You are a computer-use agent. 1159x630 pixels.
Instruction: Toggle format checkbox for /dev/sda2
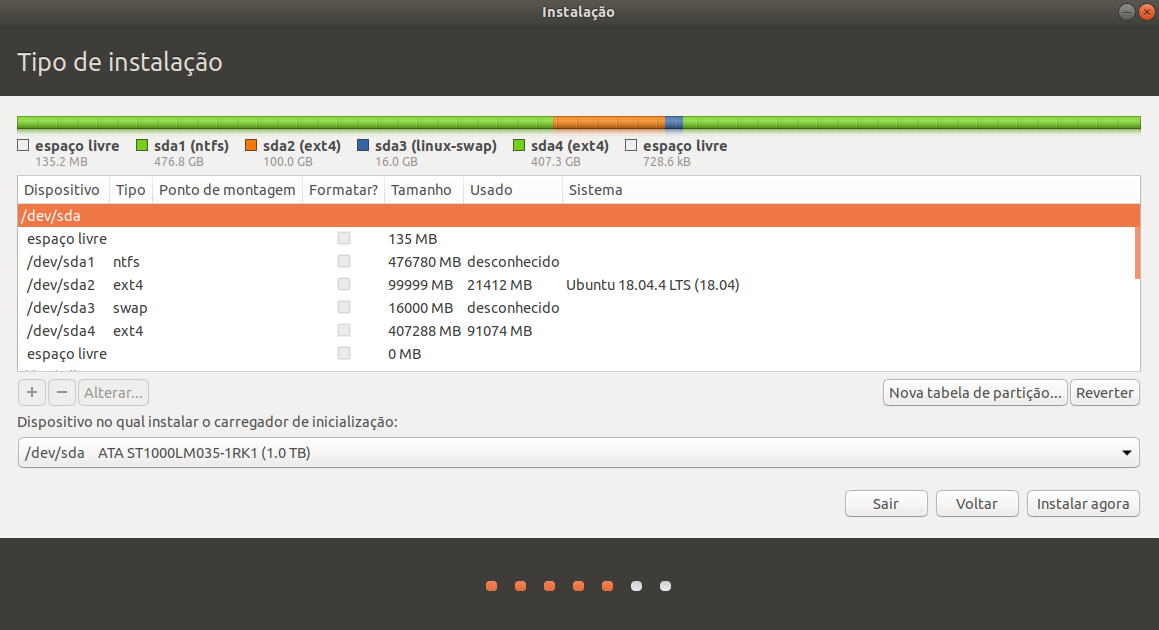click(x=344, y=285)
